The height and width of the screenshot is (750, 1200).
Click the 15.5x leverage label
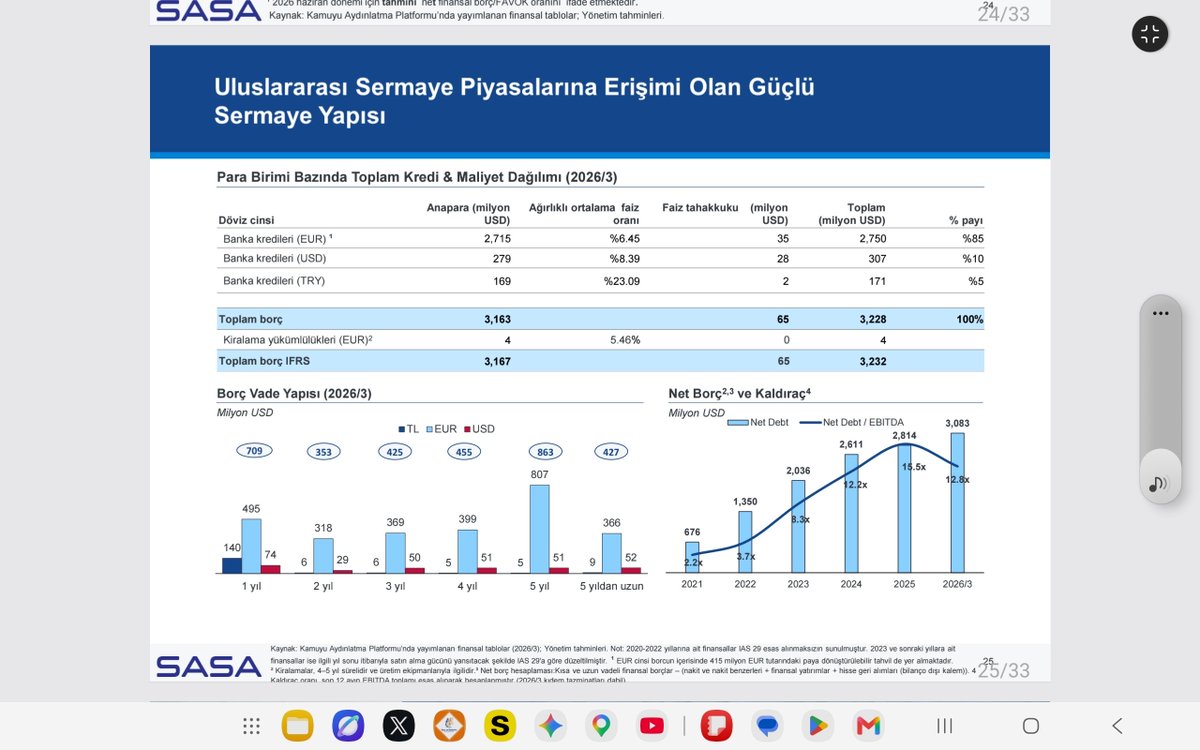click(913, 467)
